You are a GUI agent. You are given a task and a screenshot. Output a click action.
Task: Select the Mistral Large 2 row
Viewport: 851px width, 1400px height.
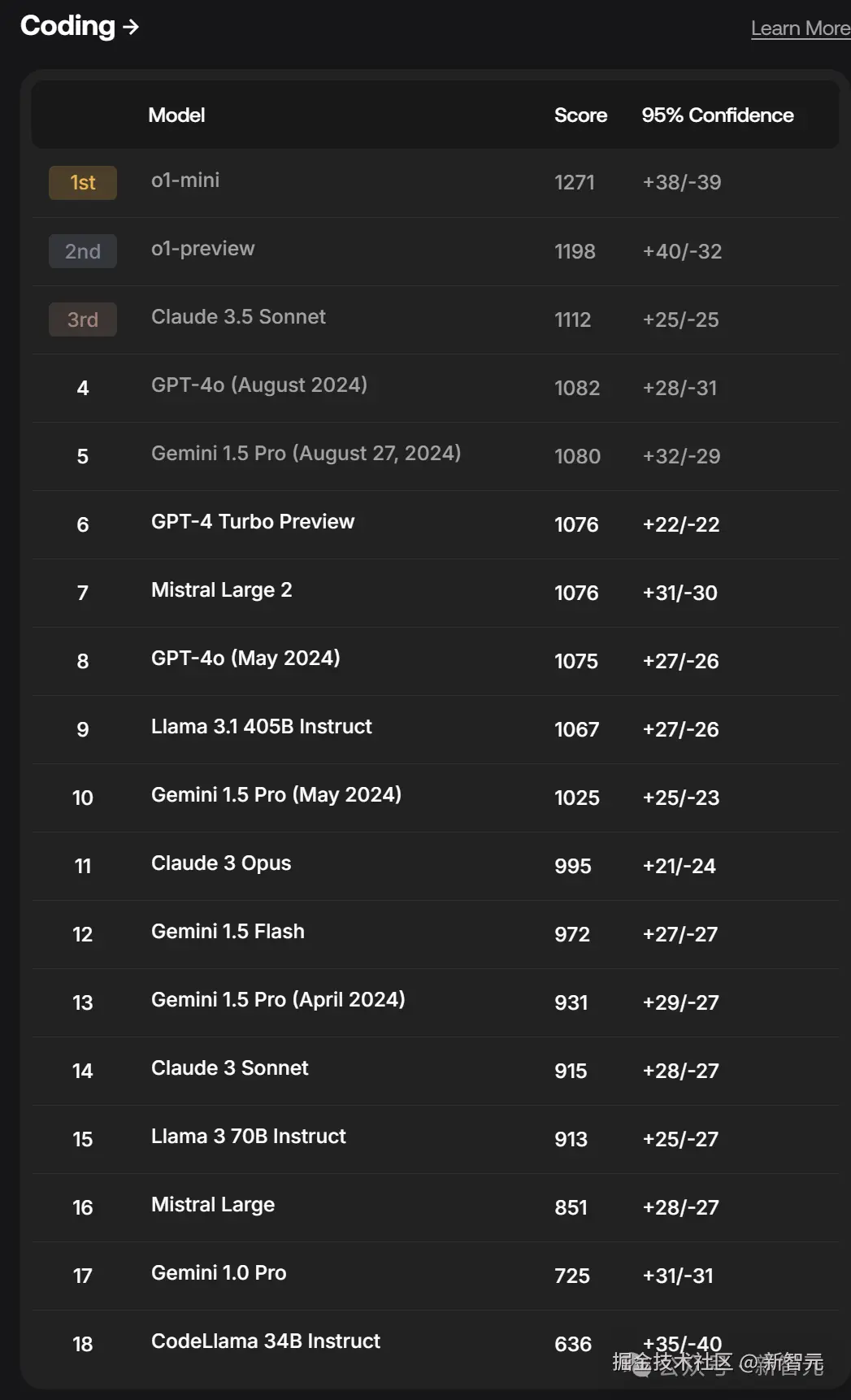point(436,592)
